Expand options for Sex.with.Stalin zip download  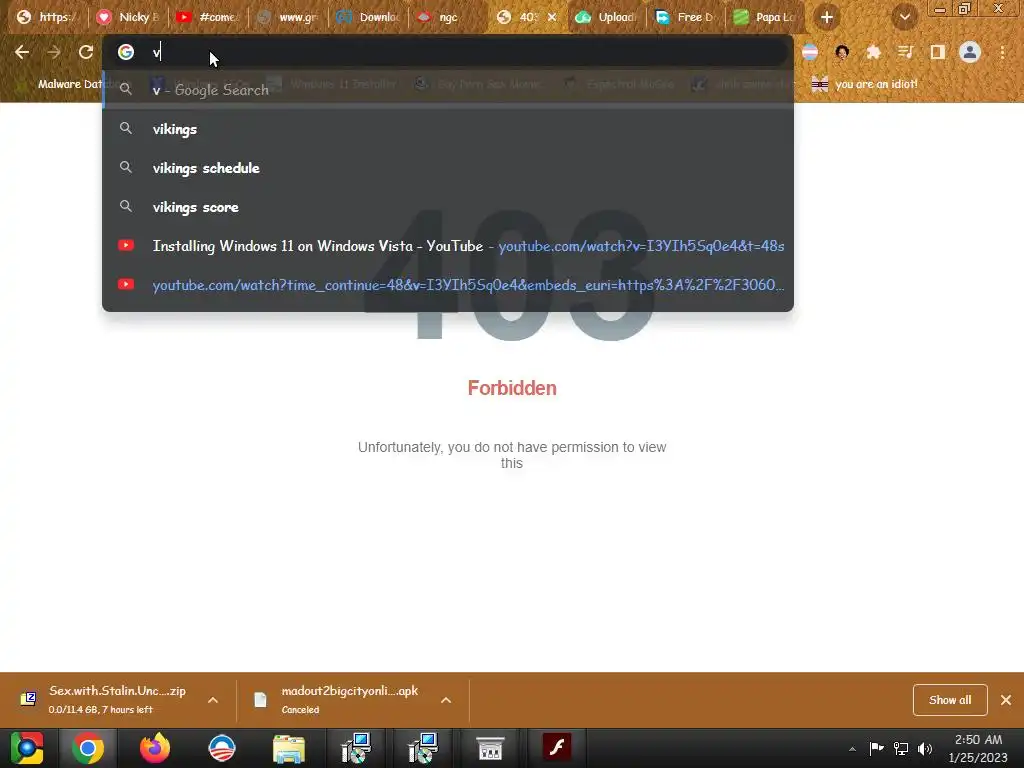(x=213, y=700)
